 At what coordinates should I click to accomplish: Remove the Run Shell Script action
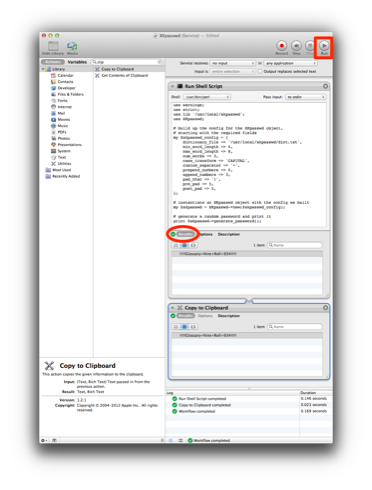[325, 86]
